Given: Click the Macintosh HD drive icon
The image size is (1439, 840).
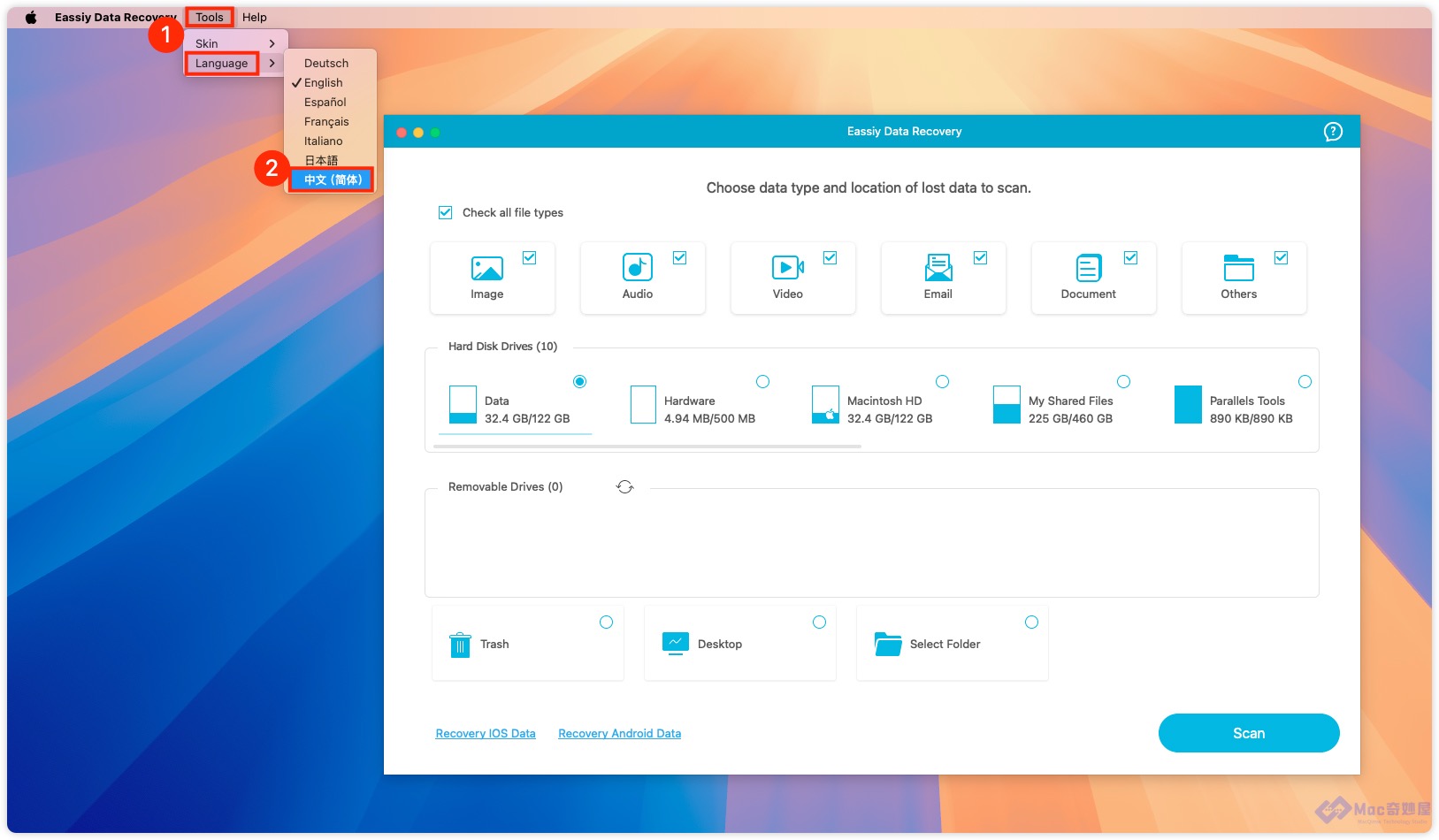Looking at the screenshot, I should coord(825,405).
